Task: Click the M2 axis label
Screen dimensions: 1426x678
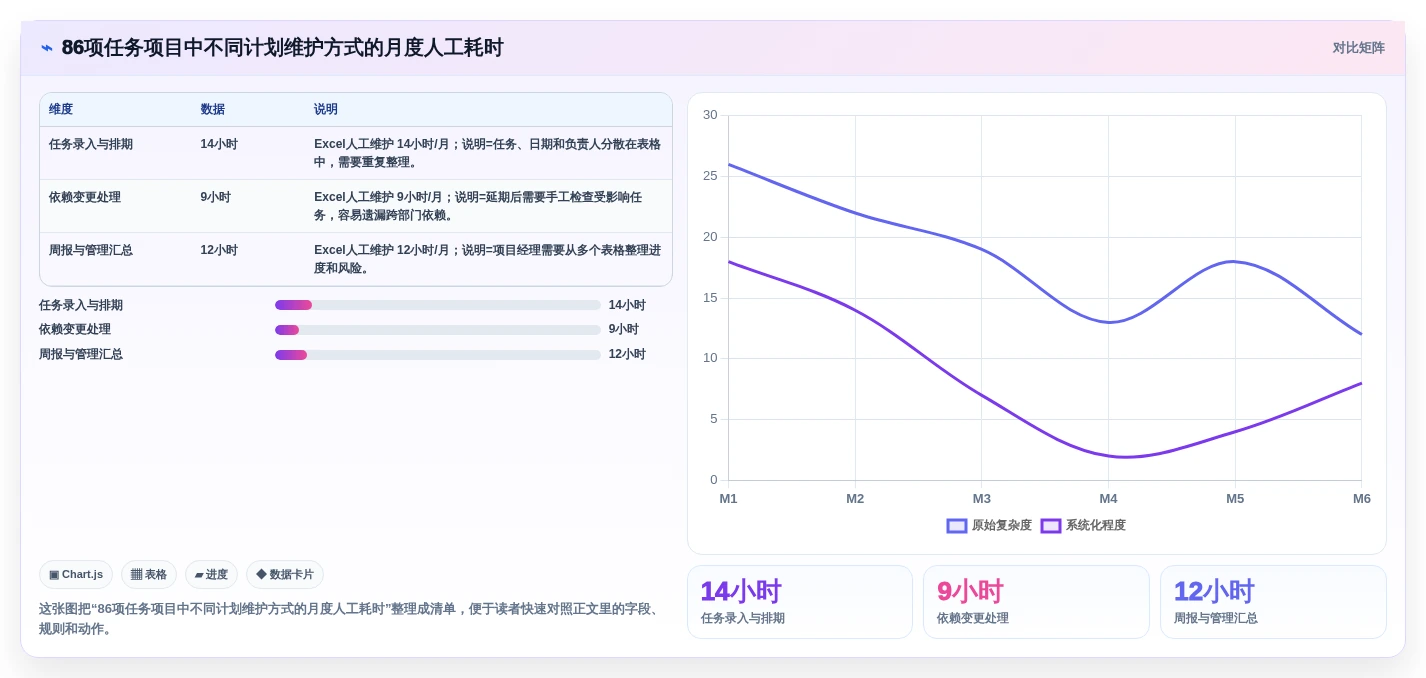Action: [x=855, y=498]
